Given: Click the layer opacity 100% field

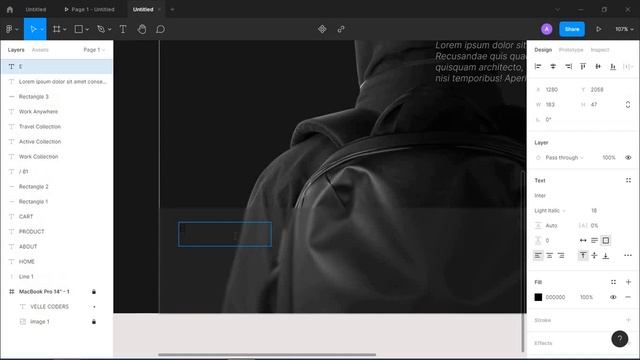Looking at the screenshot, I should tap(609, 158).
